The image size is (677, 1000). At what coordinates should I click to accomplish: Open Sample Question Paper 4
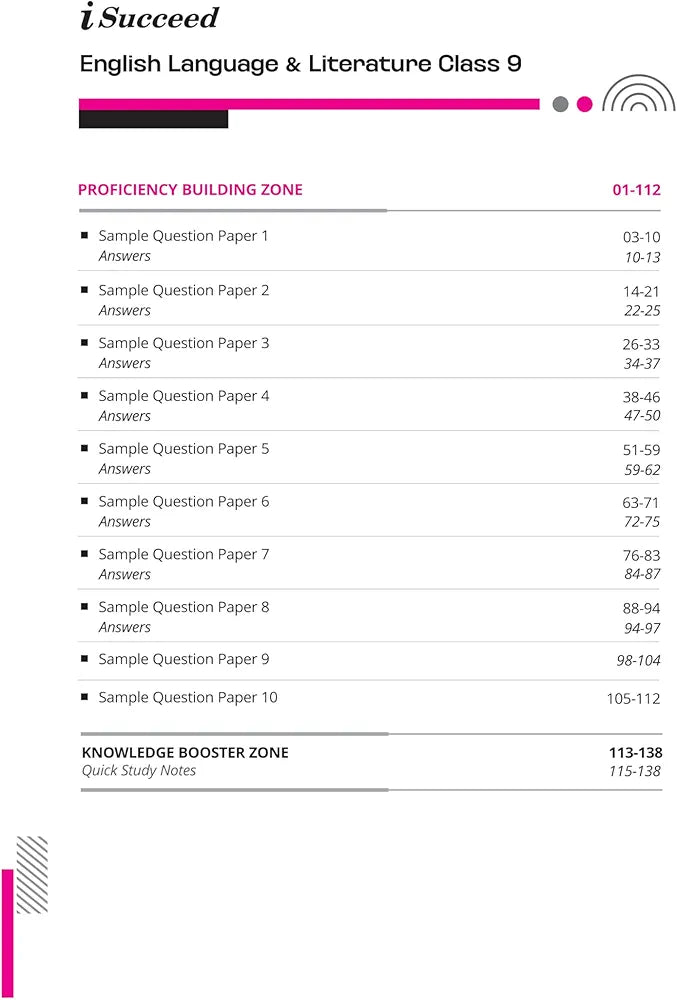(183, 396)
